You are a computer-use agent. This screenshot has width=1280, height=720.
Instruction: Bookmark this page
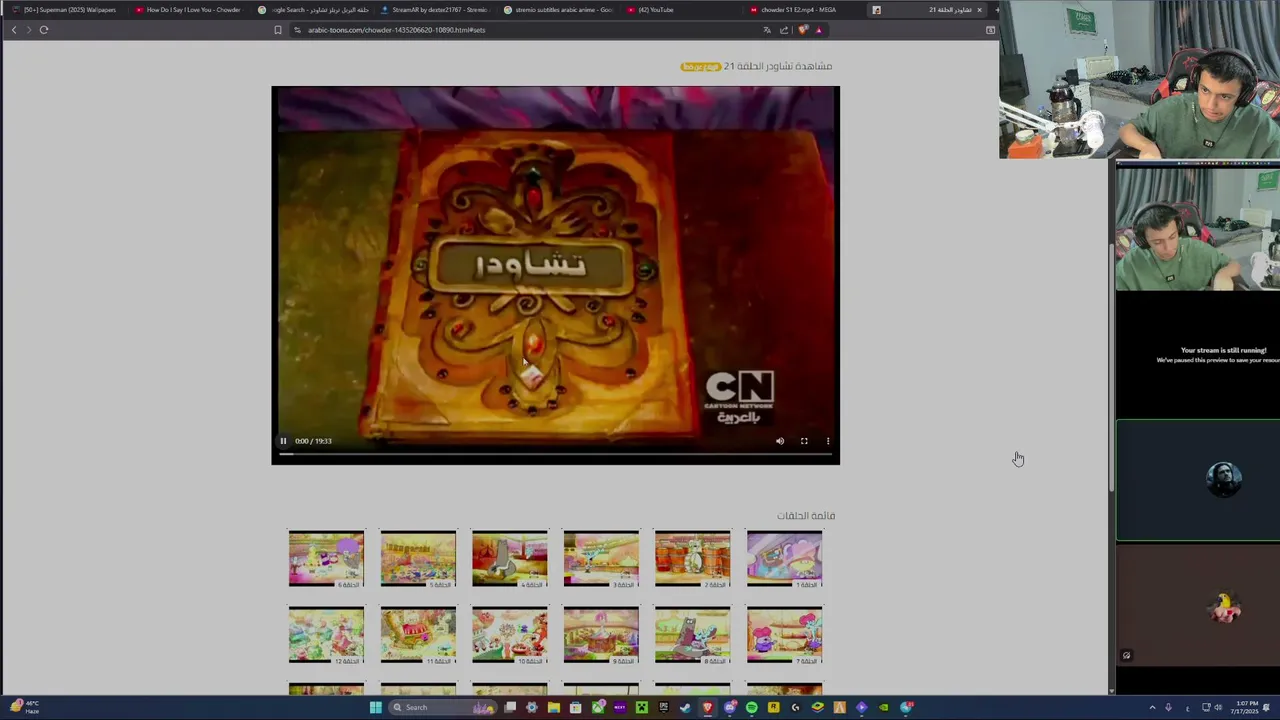pyautogui.click(x=278, y=30)
